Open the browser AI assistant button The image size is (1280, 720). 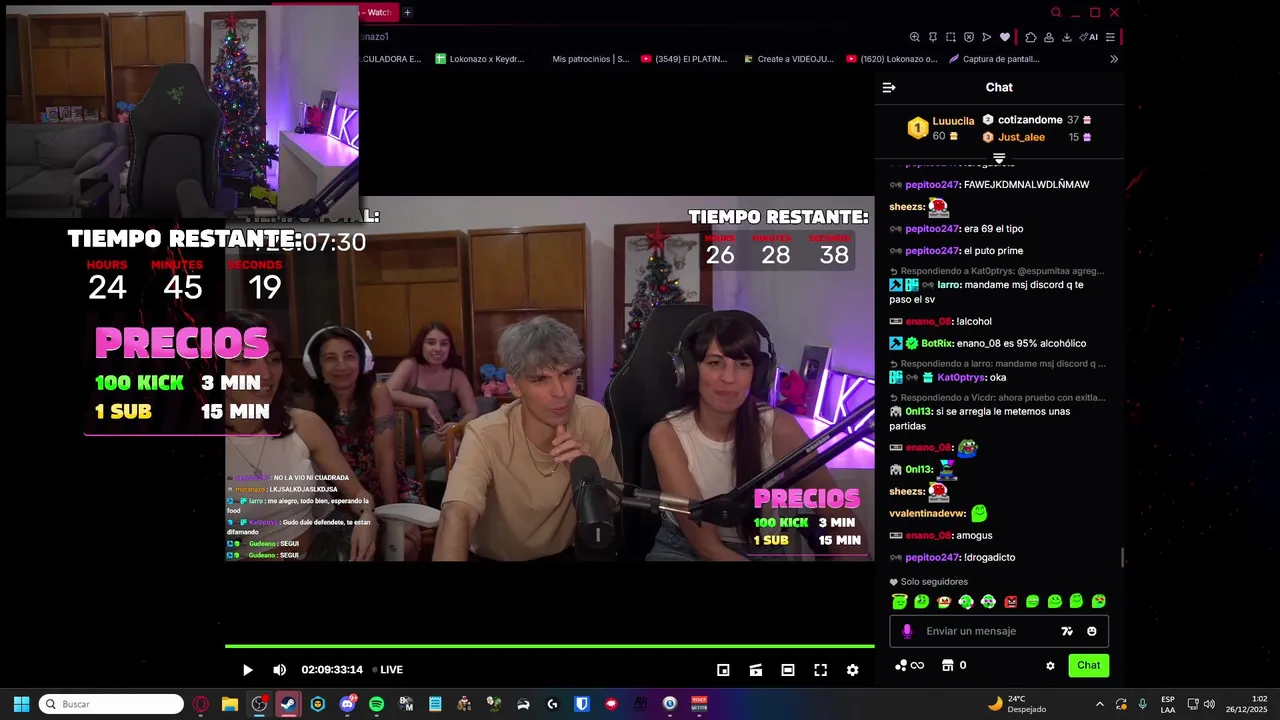pyautogui.click(x=1088, y=37)
